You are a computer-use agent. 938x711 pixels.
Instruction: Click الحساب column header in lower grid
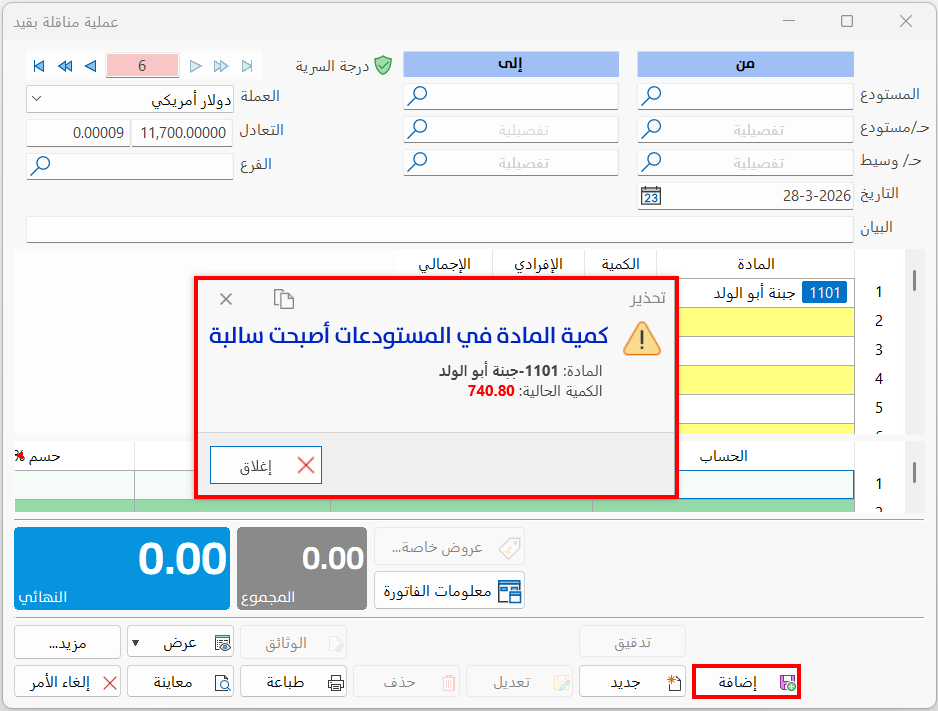[723, 456]
